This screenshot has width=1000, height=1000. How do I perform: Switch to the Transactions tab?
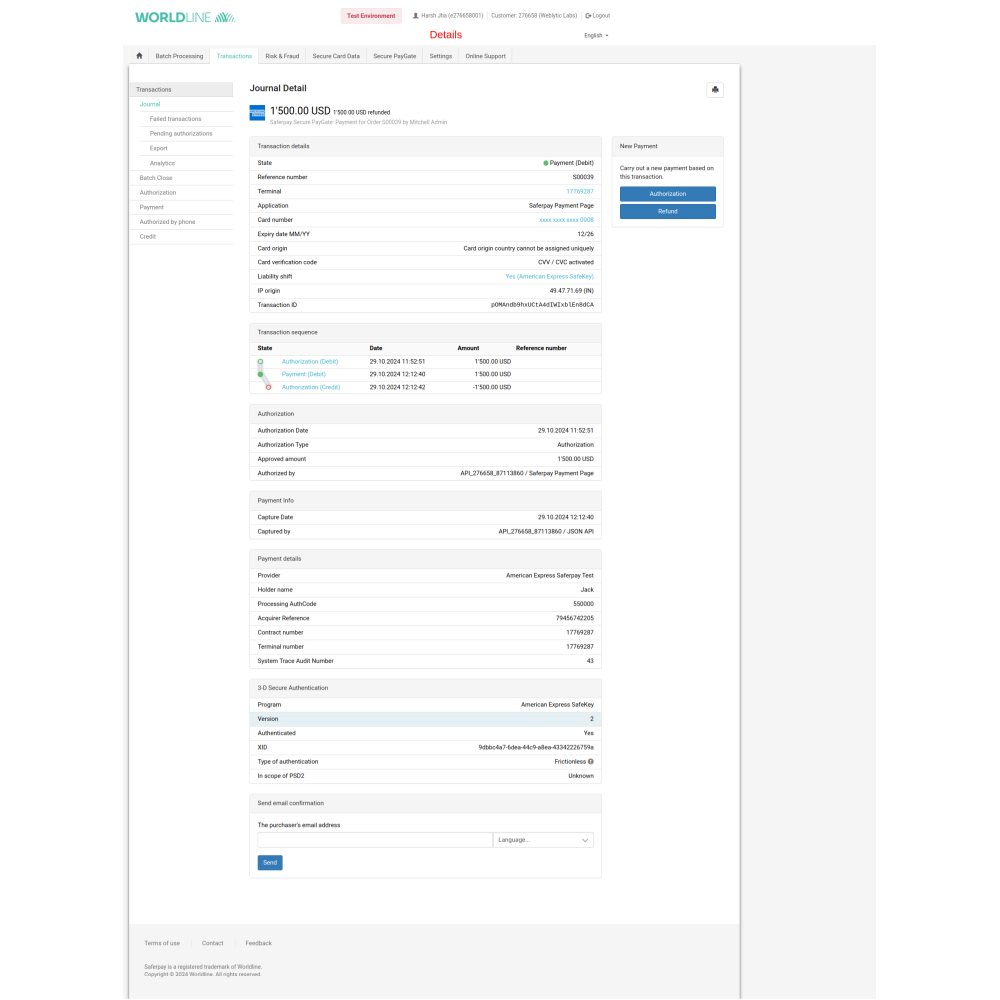[234, 56]
